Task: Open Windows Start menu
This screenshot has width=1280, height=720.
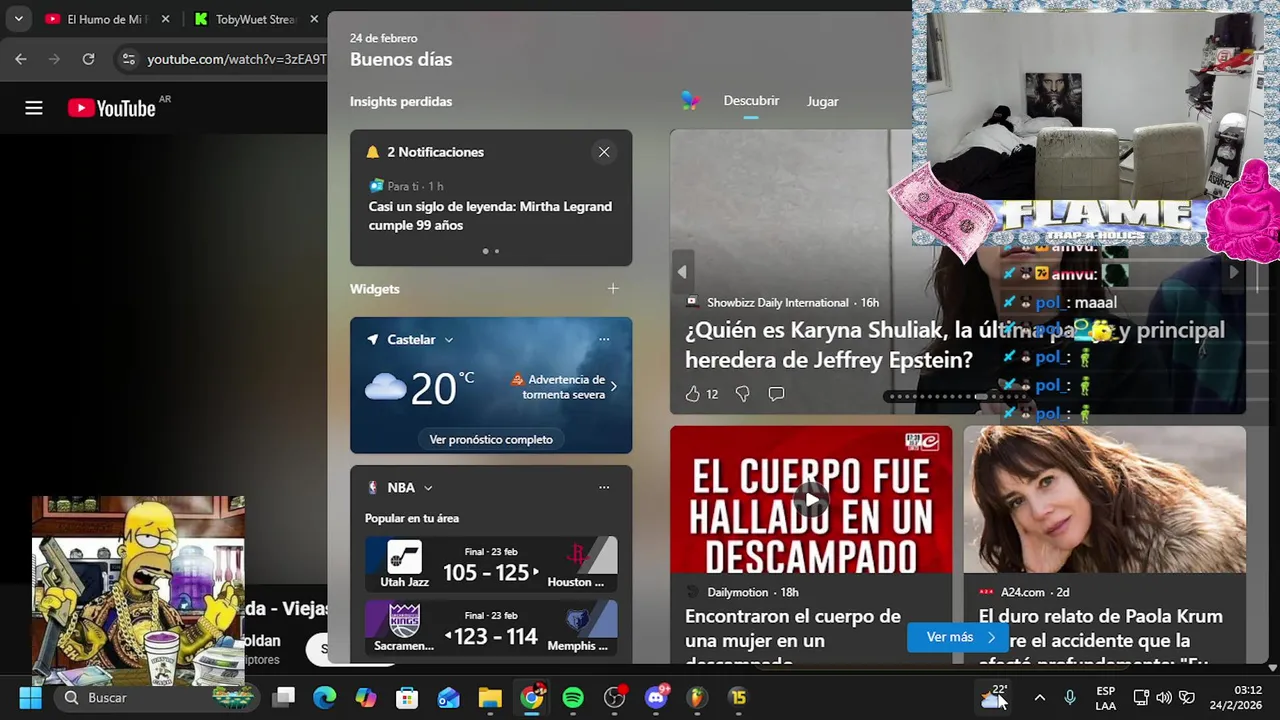Action: (31, 697)
